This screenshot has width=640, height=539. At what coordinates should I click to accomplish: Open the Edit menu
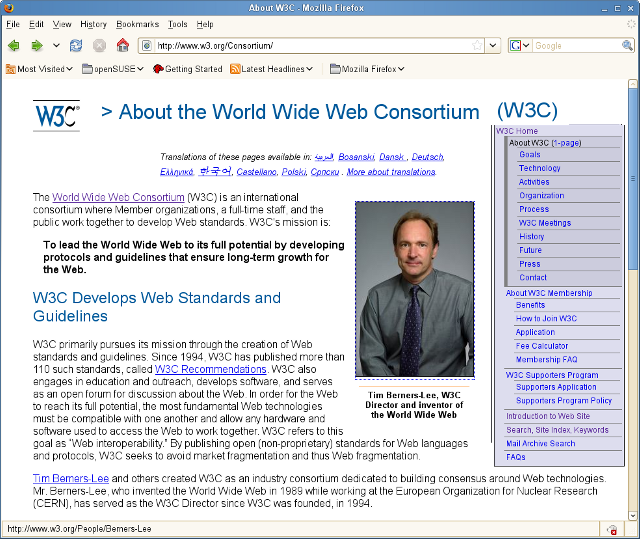[36, 24]
